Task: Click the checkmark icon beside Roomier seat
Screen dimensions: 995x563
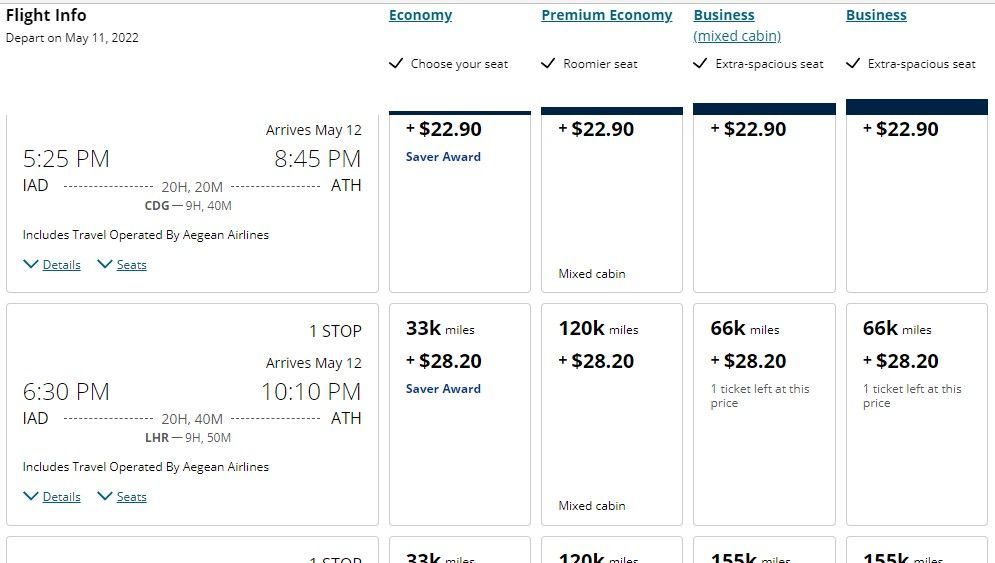Action: point(548,64)
